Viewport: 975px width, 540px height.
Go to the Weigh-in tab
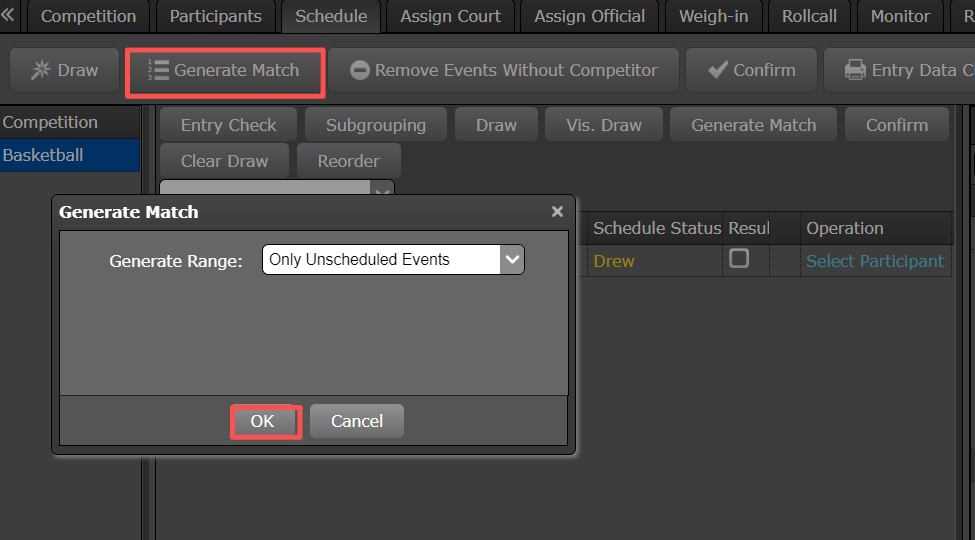(713, 16)
